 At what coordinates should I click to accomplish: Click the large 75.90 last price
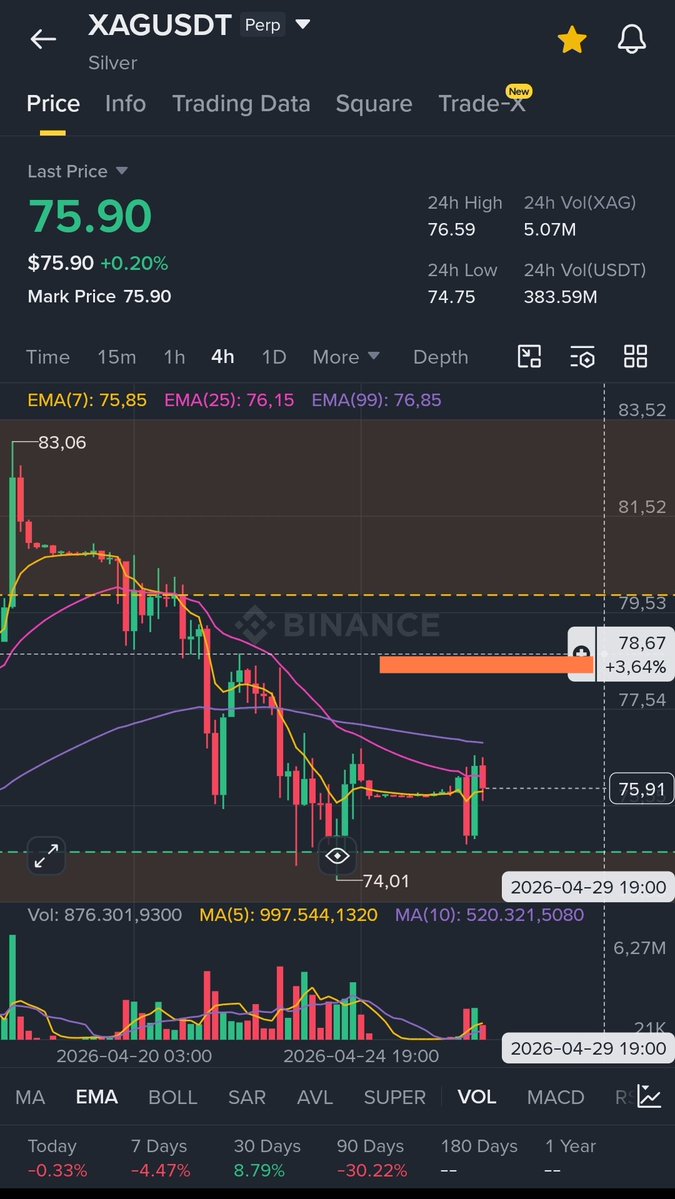90,216
